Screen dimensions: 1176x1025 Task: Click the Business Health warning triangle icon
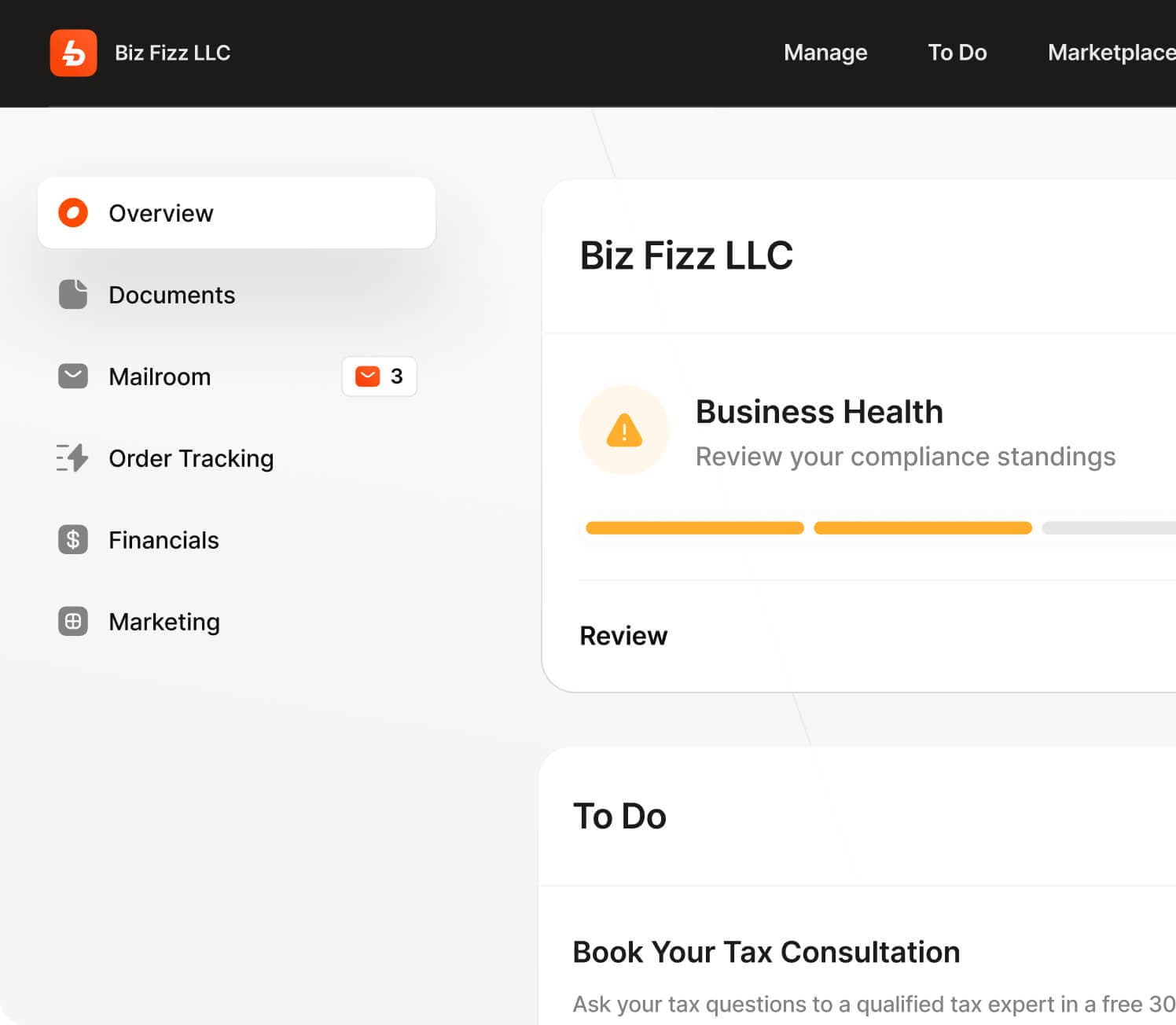[624, 431]
